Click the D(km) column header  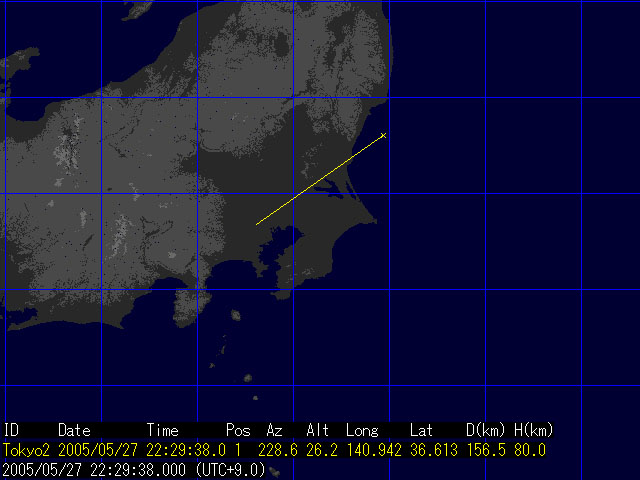tap(486, 430)
